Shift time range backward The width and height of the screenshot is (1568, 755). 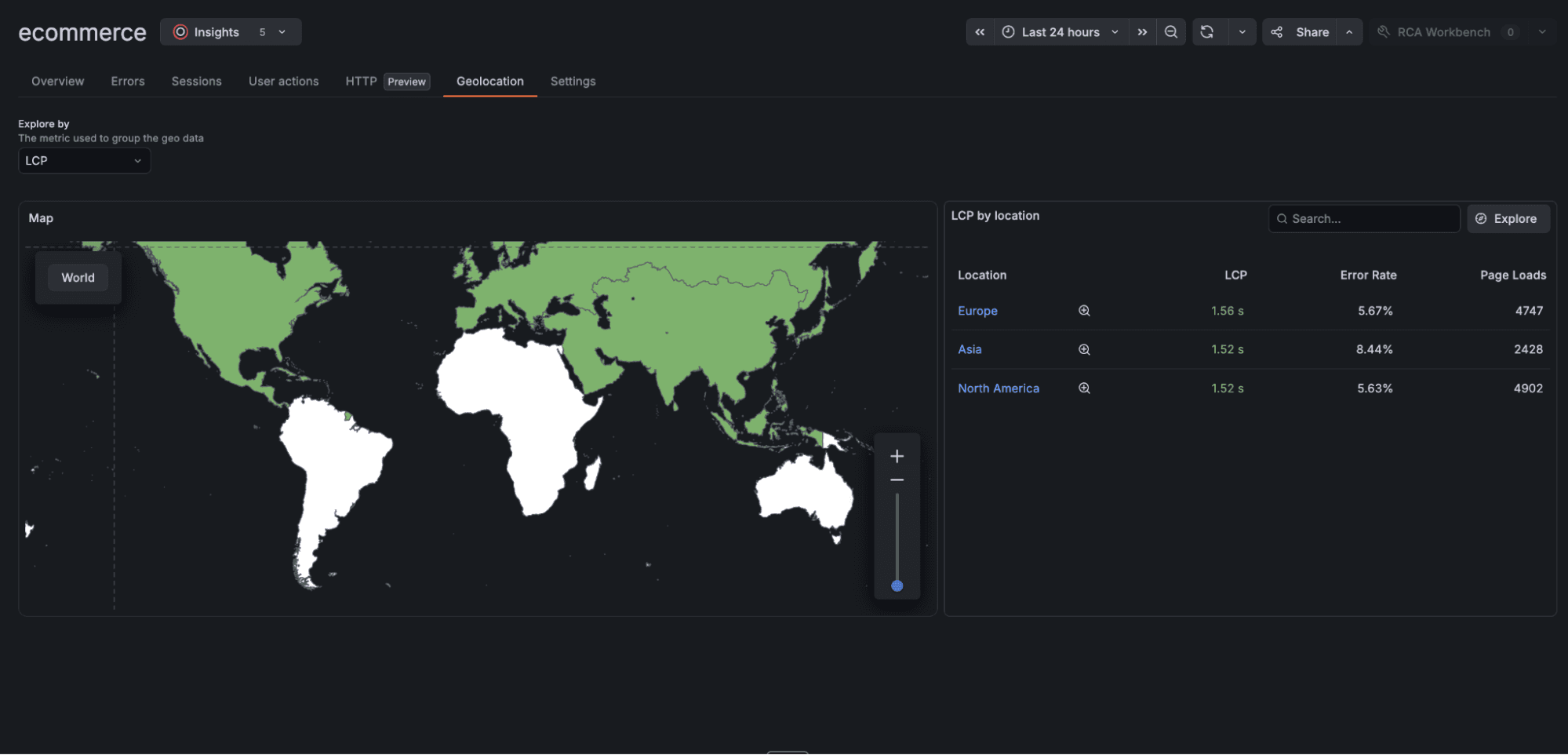(980, 32)
